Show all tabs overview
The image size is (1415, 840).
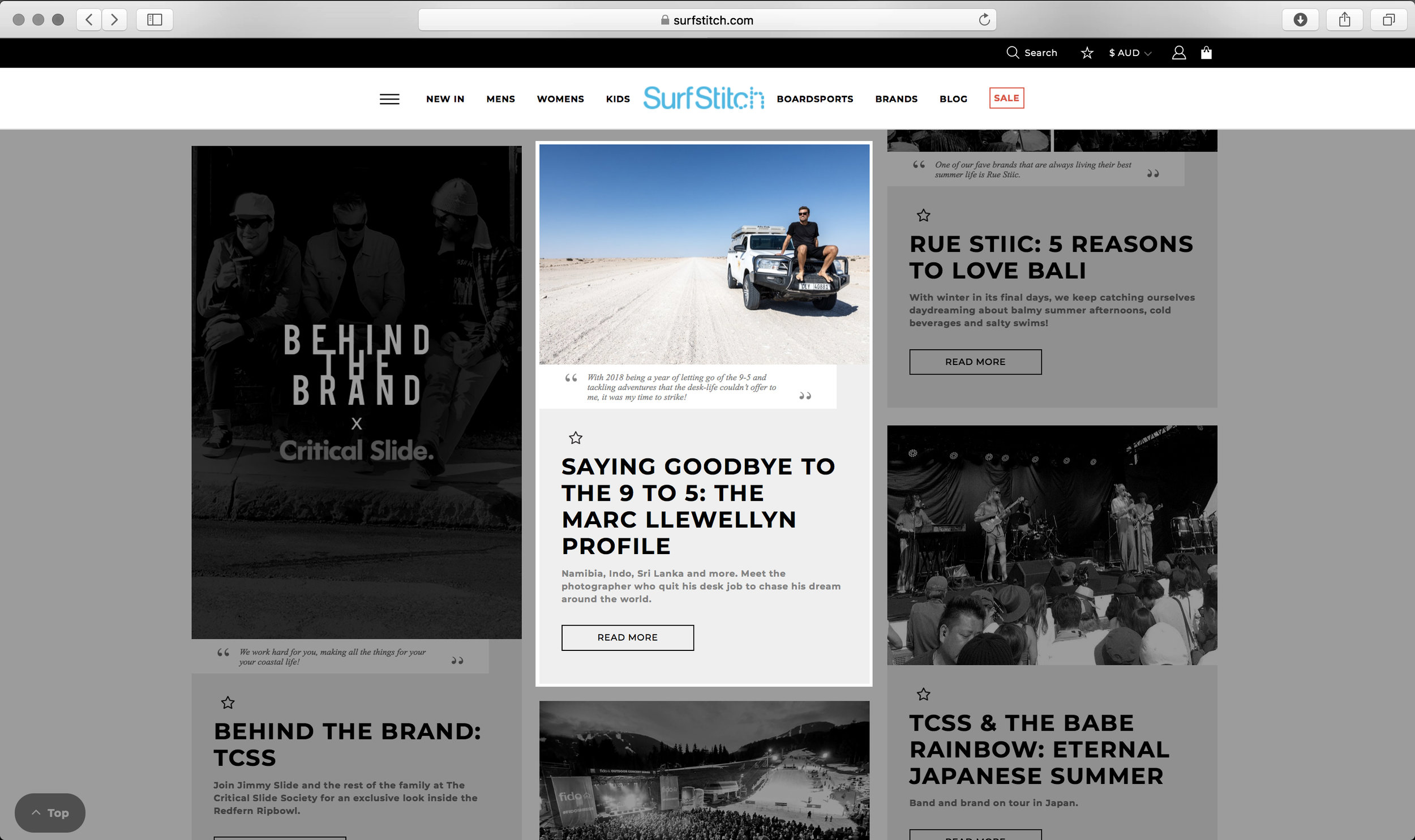coord(1388,20)
